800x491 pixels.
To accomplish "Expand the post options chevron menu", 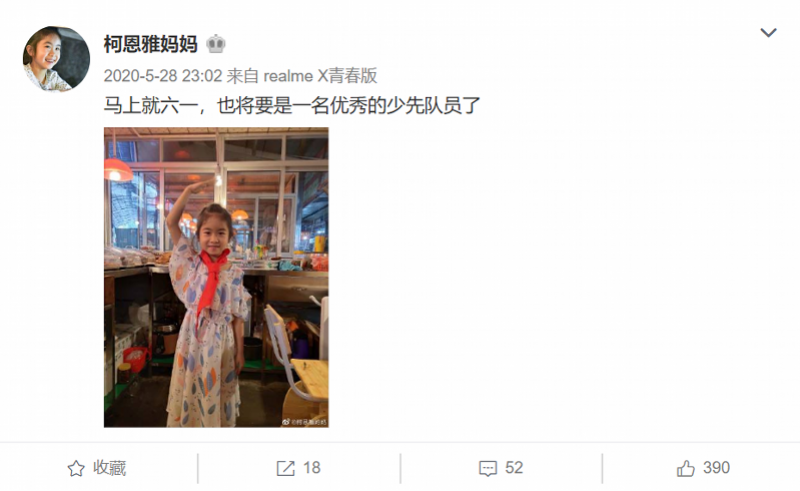I will point(768,33).
